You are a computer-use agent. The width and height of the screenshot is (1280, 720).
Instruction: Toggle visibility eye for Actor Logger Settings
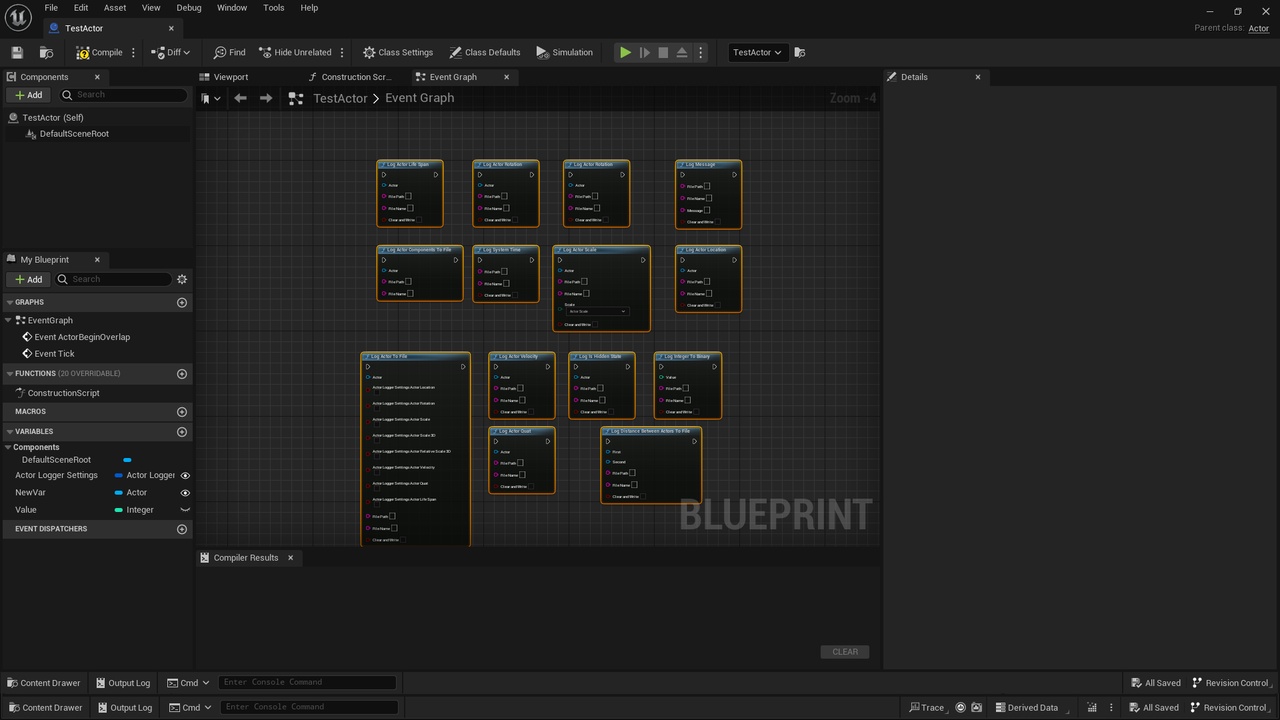coord(185,476)
